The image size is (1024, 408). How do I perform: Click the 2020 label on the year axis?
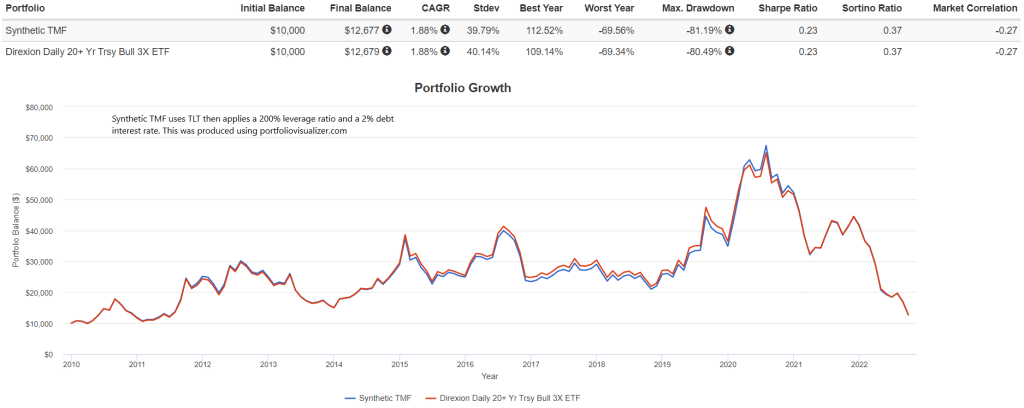coord(728,365)
